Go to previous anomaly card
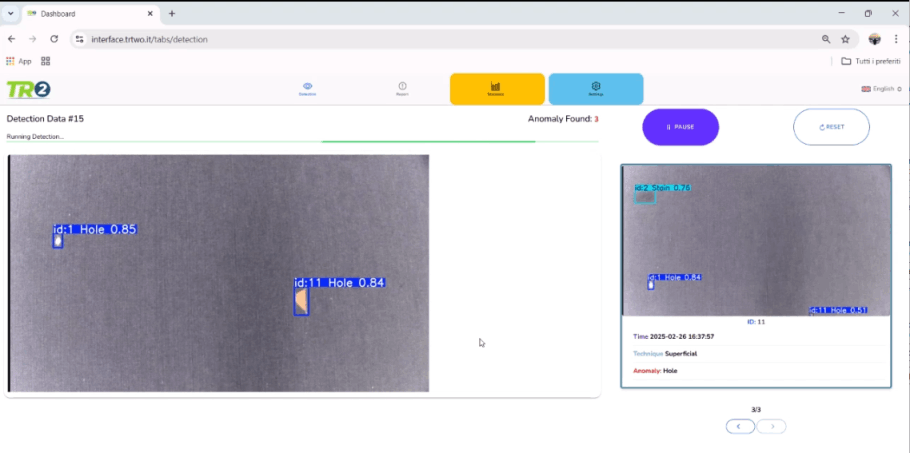The image size is (910, 453). click(740, 426)
